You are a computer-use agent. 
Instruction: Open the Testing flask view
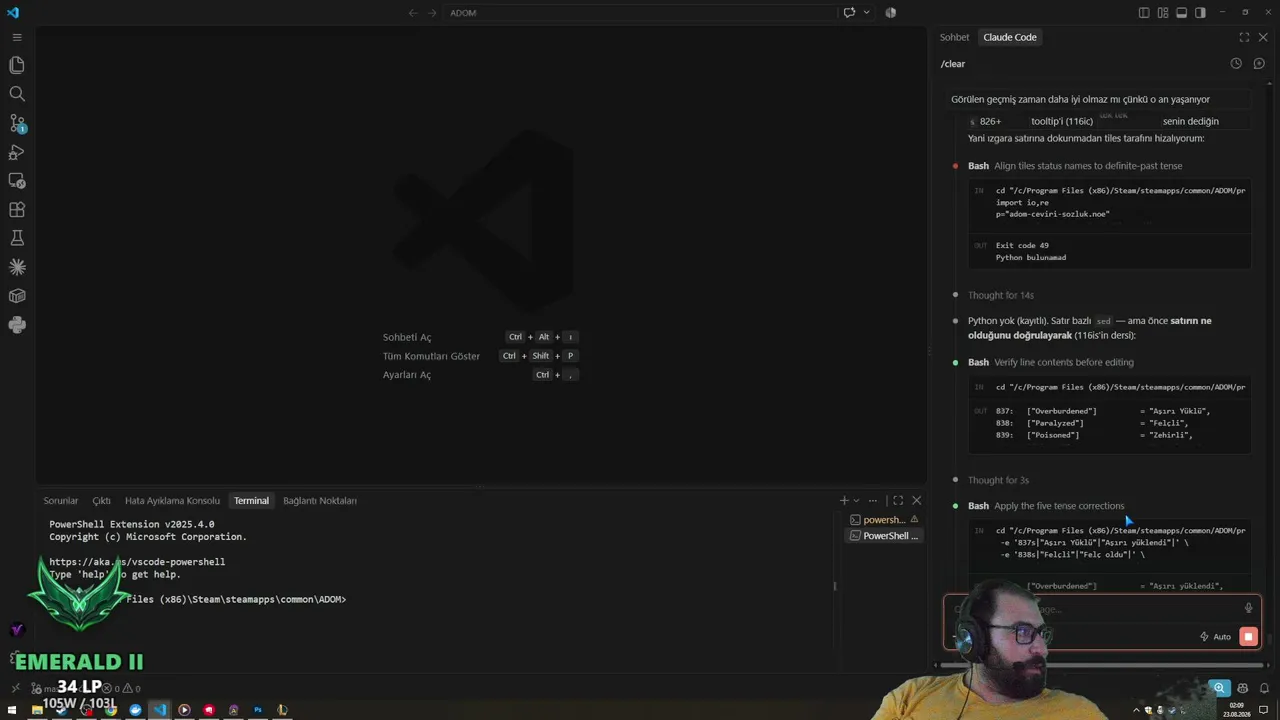point(17,238)
